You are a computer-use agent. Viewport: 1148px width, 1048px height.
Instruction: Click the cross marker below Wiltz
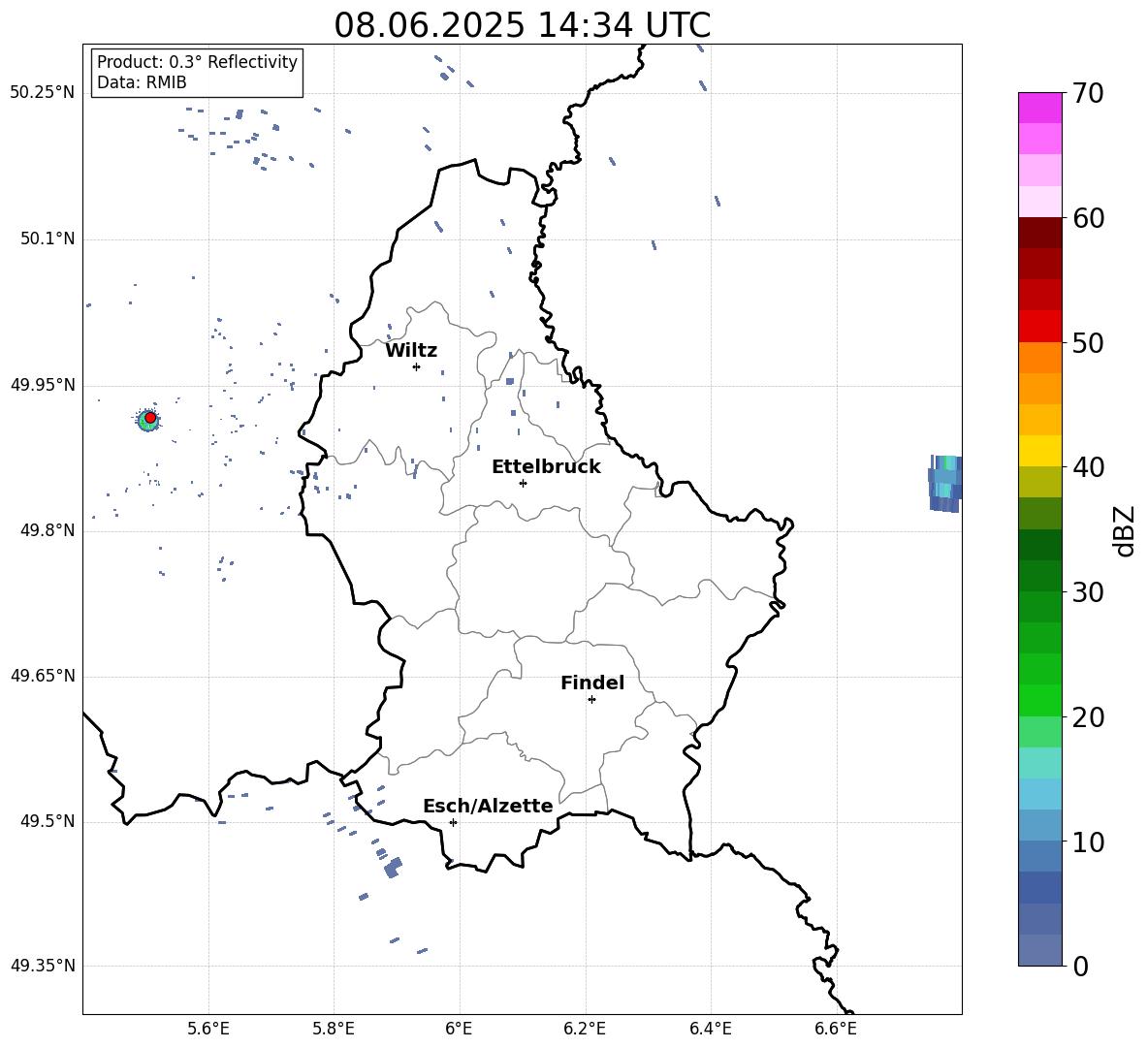coord(416,366)
